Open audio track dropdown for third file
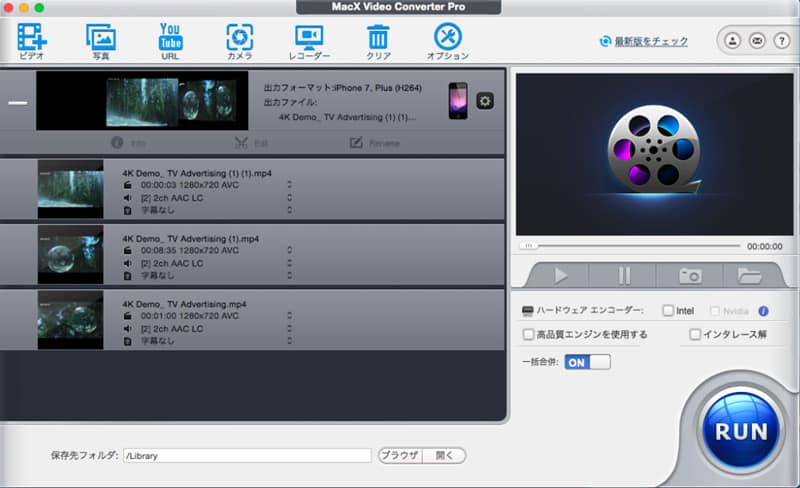The image size is (800, 488). click(x=289, y=328)
